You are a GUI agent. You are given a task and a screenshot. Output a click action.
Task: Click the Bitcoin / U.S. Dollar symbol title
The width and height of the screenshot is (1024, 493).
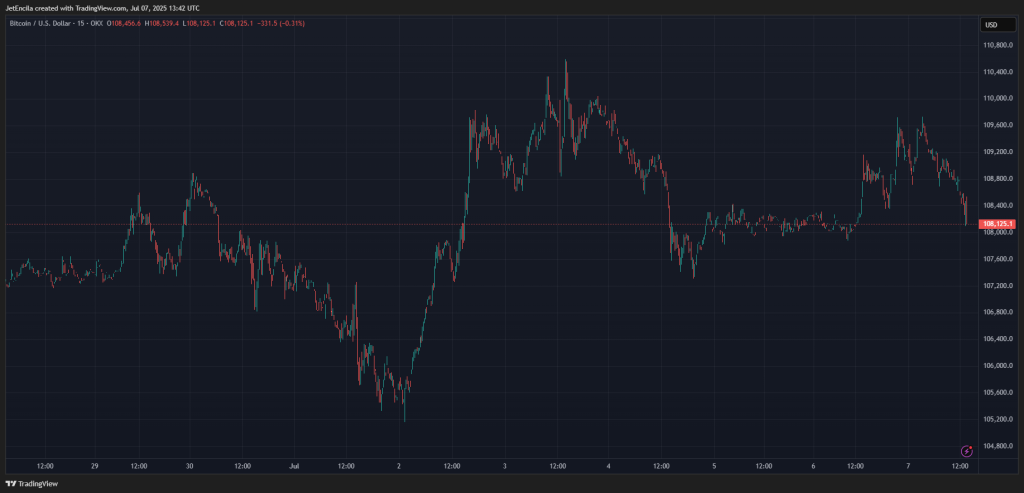tap(52, 23)
